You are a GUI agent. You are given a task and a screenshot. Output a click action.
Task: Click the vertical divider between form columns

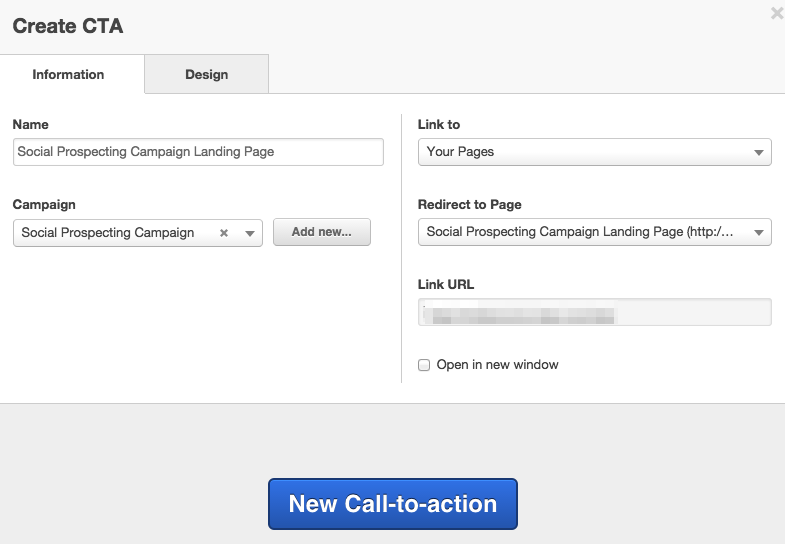(x=401, y=248)
